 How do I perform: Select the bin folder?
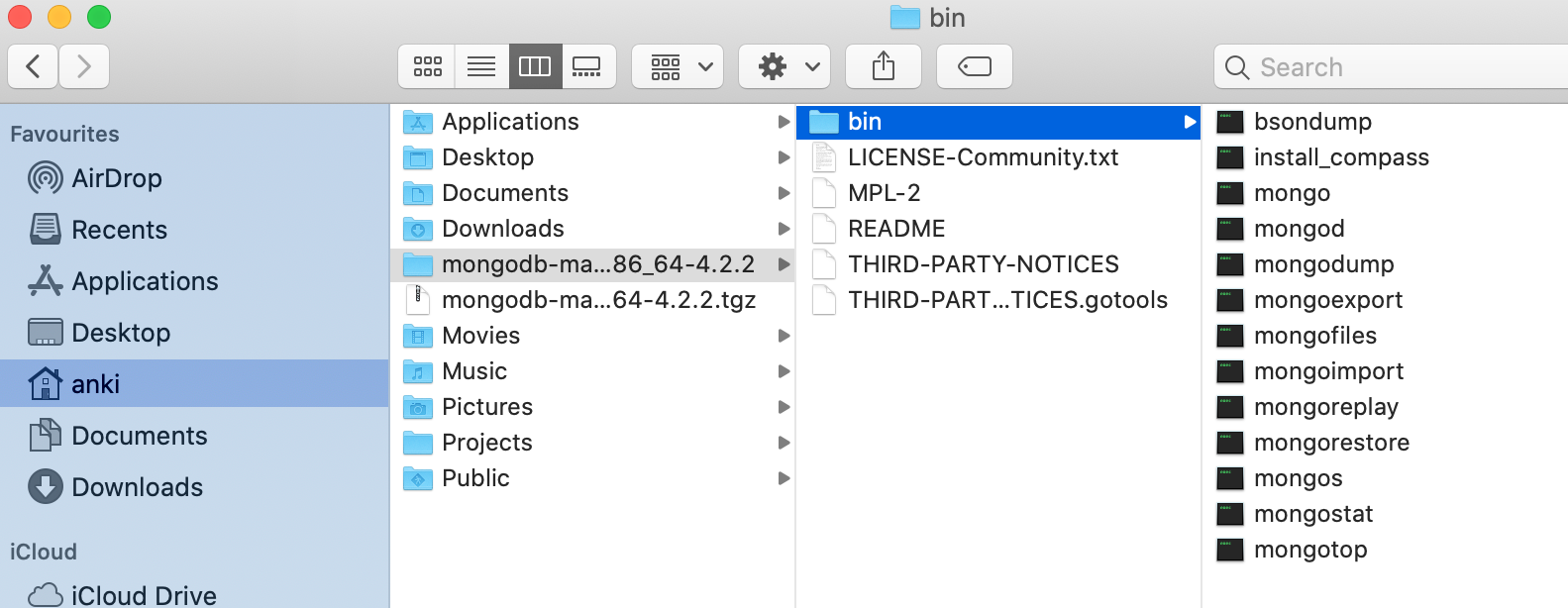[x=998, y=122]
